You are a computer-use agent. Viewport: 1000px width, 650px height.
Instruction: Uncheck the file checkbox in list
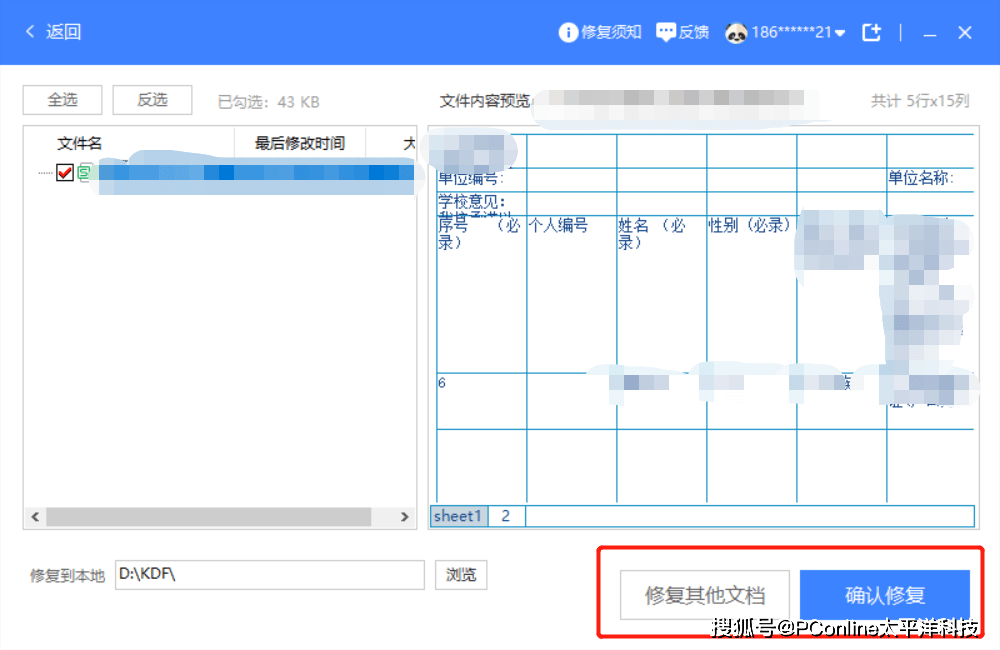[x=65, y=172]
